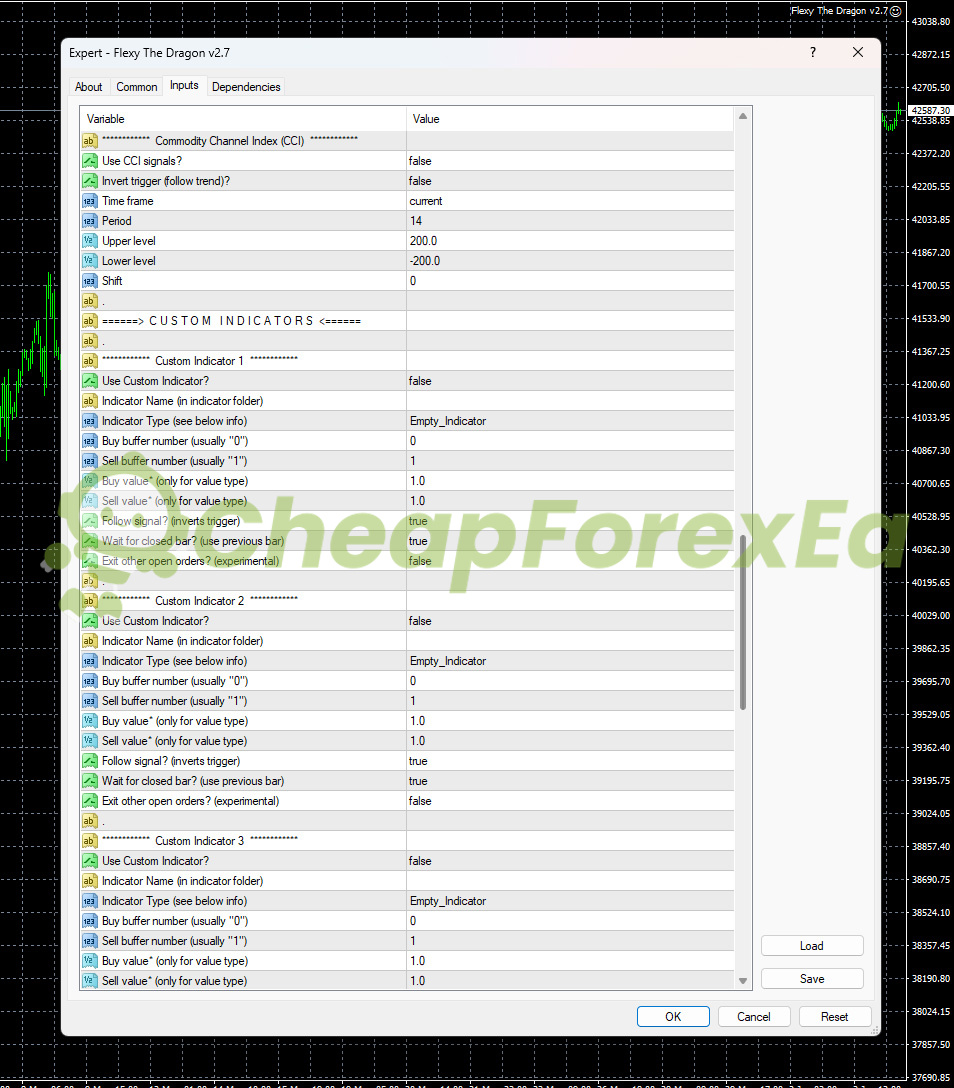
Task: Click the string icon beside the Custom Indicator 2 header
Action: point(90,601)
